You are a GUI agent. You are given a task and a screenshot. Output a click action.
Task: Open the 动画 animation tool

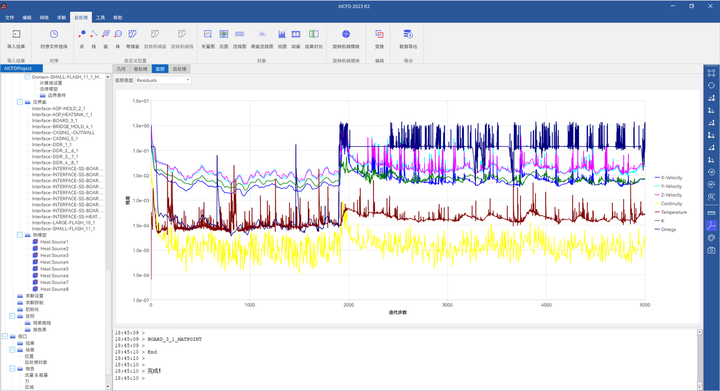(x=296, y=34)
